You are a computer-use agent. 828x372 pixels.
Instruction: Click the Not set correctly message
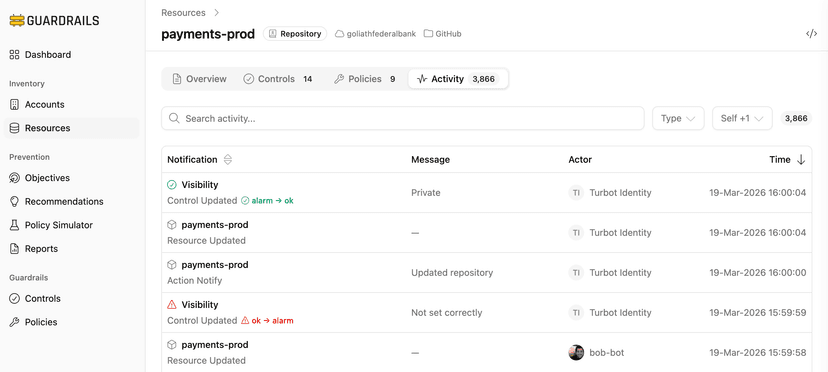point(447,313)
